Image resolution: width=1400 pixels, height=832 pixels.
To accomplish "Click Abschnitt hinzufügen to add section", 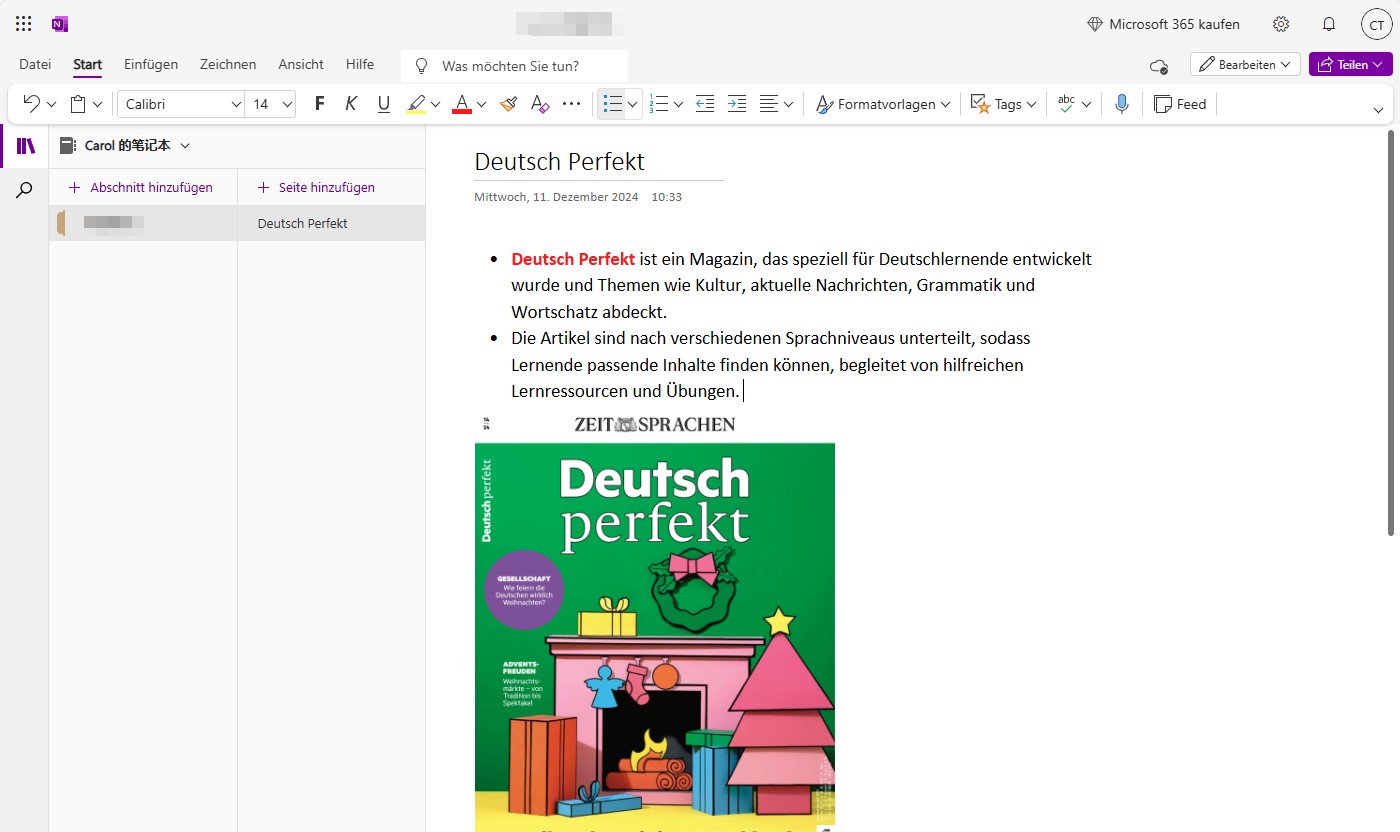I will pyautogui.click(x=141, y=187).
